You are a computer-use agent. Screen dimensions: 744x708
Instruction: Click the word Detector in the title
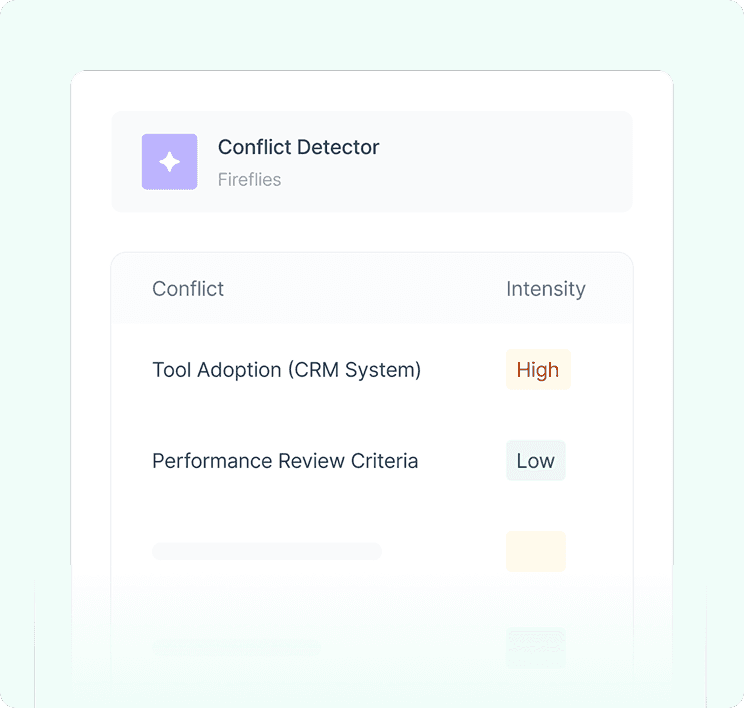pyautogui.click(x=338, y=147)
